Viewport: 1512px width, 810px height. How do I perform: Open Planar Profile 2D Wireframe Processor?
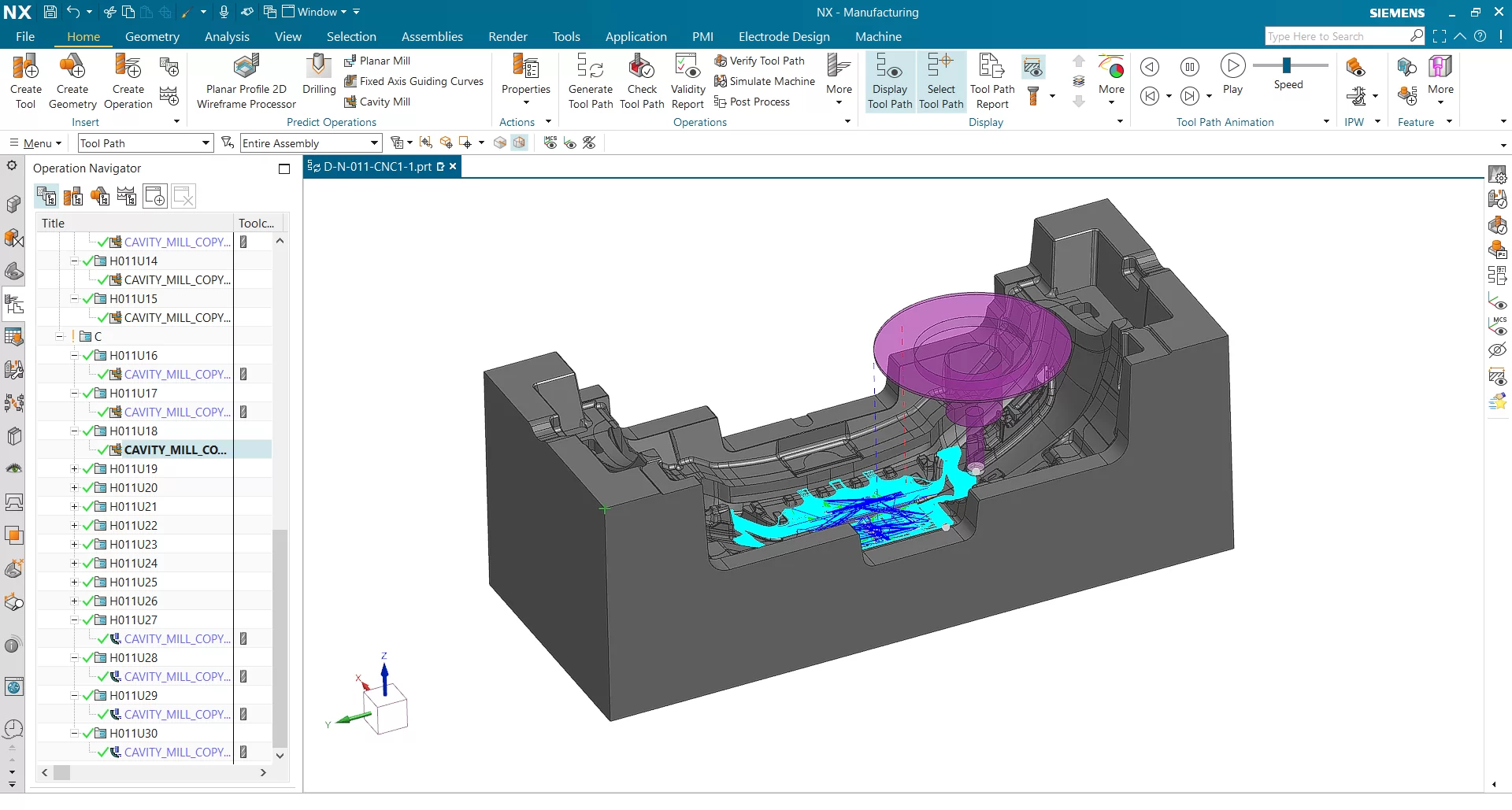coord(246,81)
